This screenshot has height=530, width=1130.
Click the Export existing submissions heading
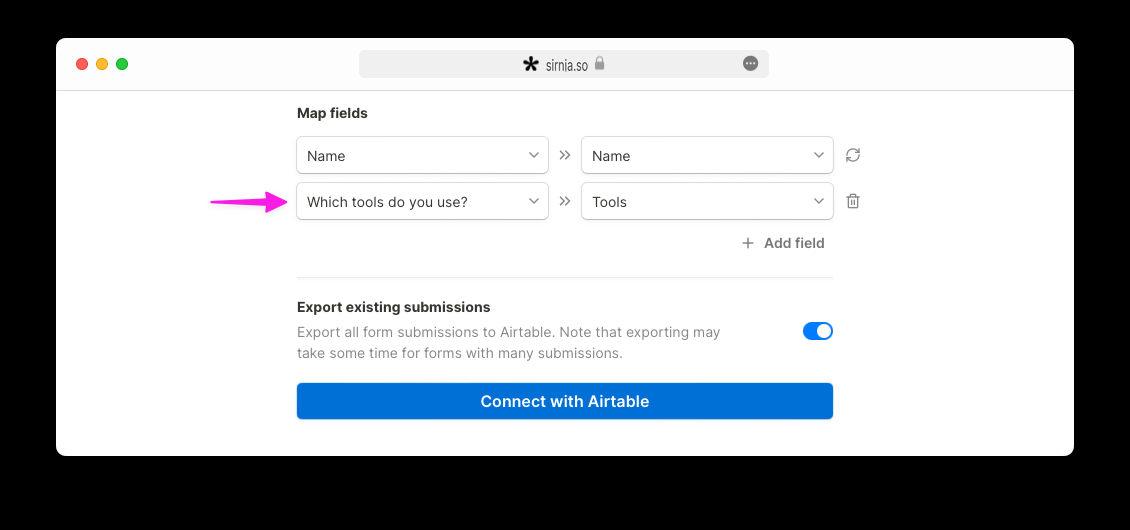(393, 307)
